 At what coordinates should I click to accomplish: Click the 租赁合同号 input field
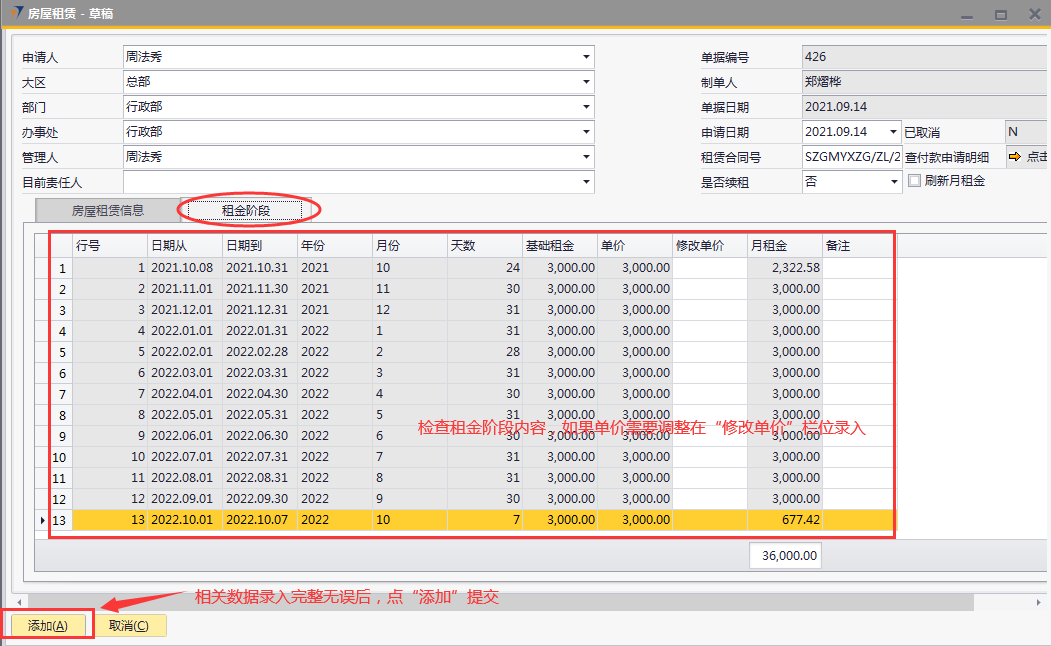click(852, 157)
